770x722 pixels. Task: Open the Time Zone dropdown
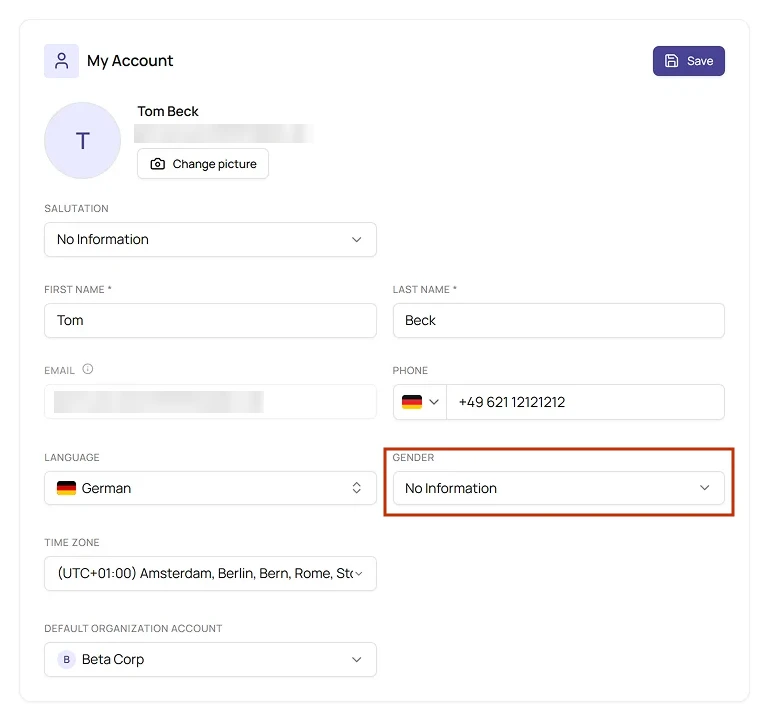pos(210,573)
